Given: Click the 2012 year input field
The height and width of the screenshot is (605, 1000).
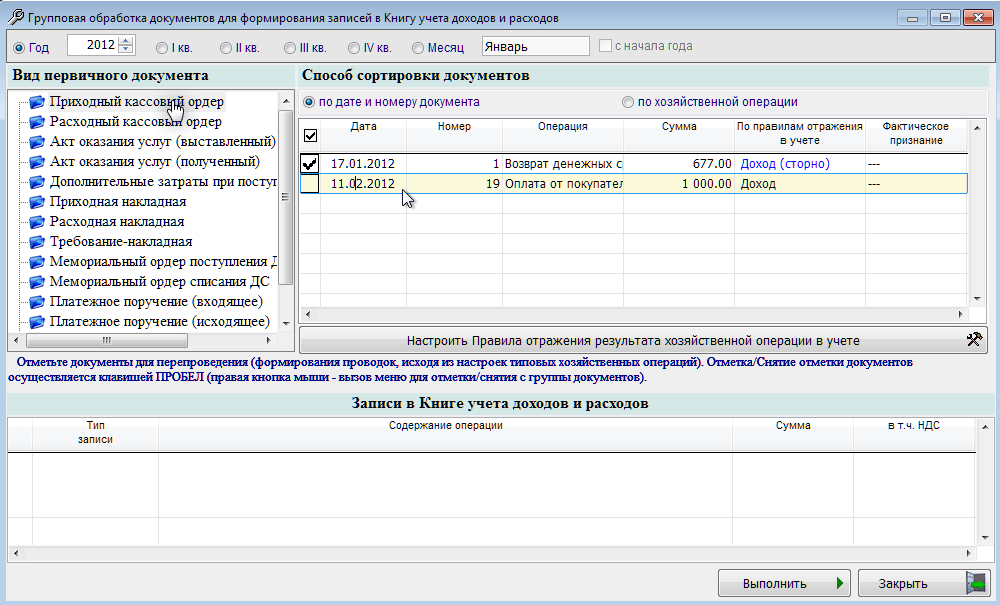Looking at the screenshot, I should tap(93, 45).
